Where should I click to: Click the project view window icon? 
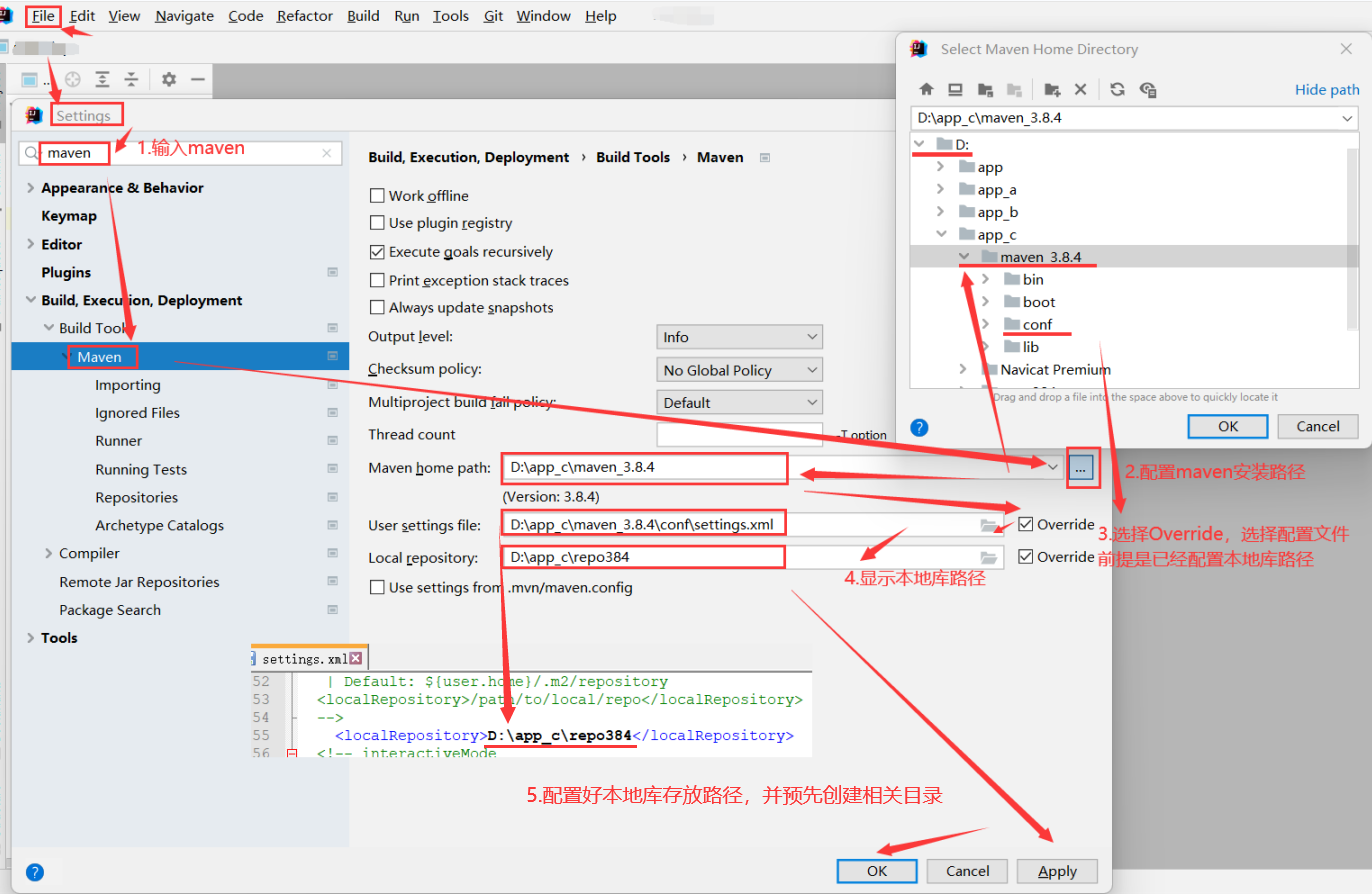29,80
